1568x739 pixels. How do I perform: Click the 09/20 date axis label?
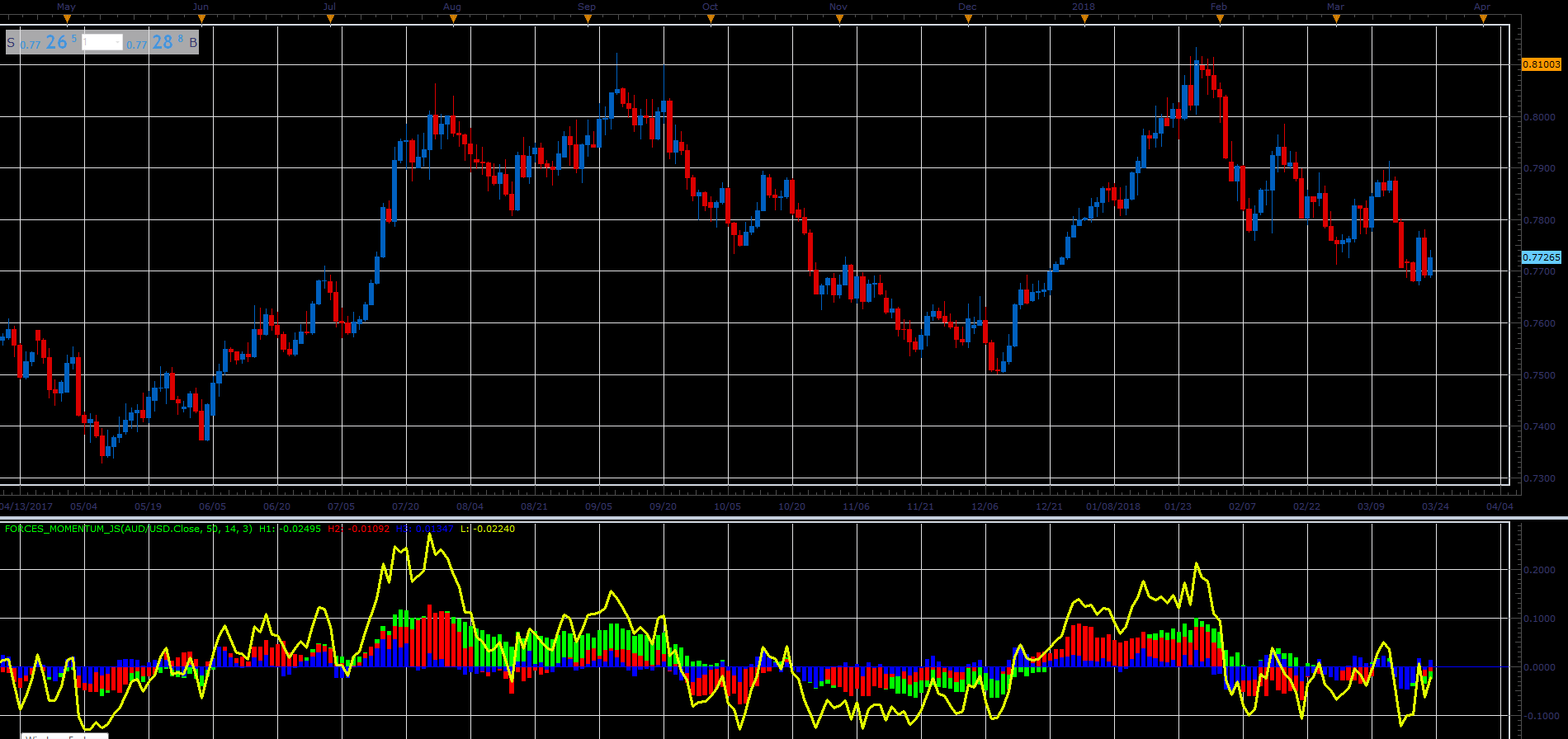pyautogui.click(x=664, y=506)
